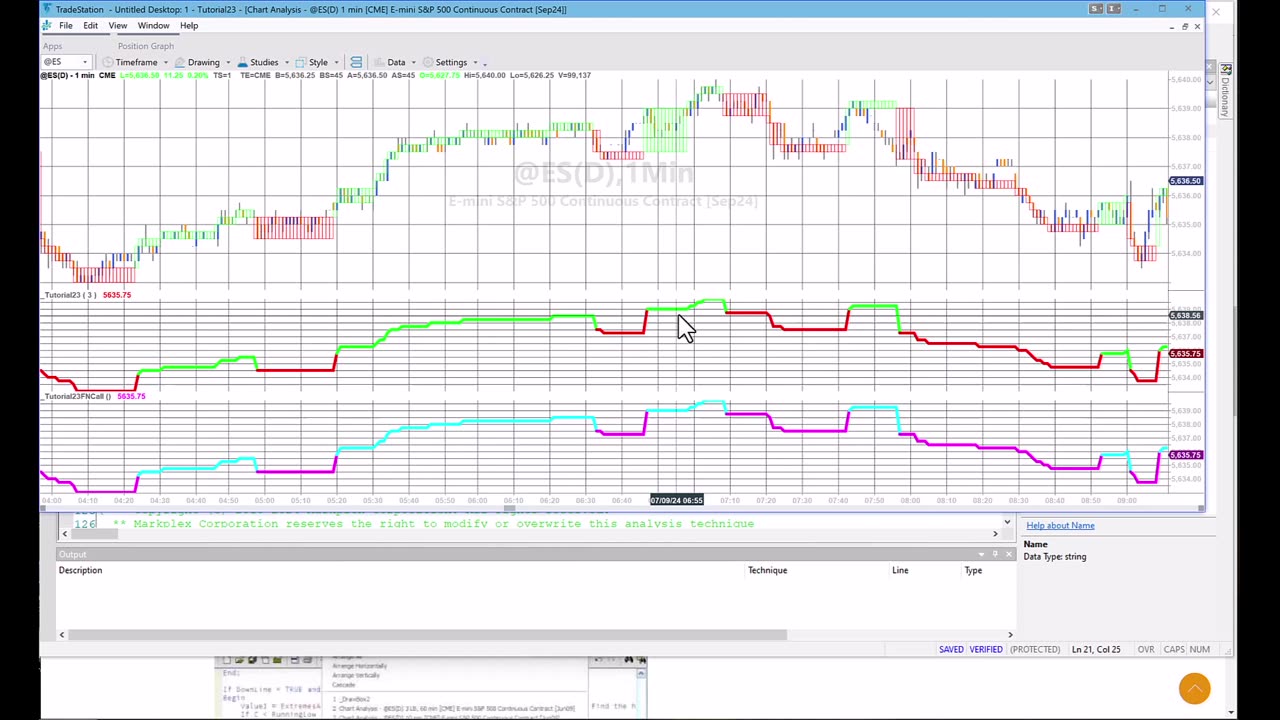Screen dimensions: 1280x720
Task: Click the orange scroll-to-top circle button
Action: pos(1194,688)
